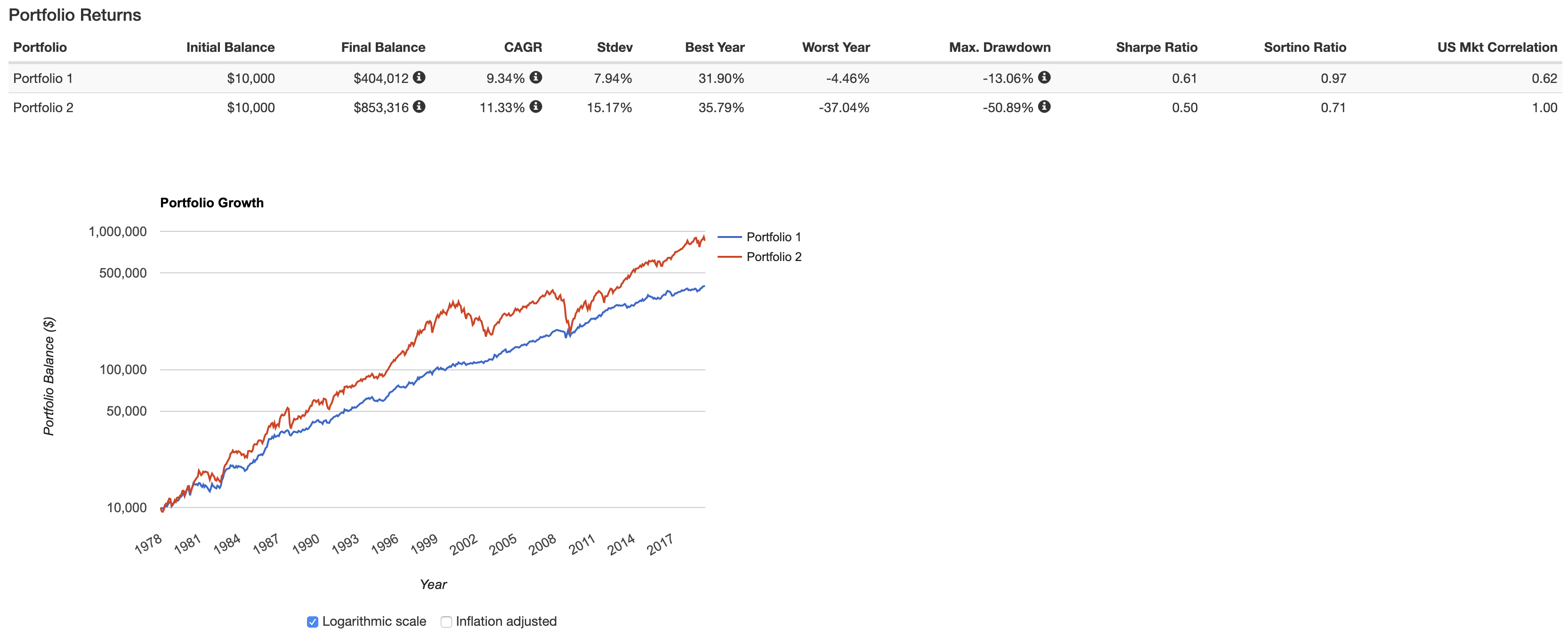Click the Portfolio Growth chart title

[x=212, y=203]
